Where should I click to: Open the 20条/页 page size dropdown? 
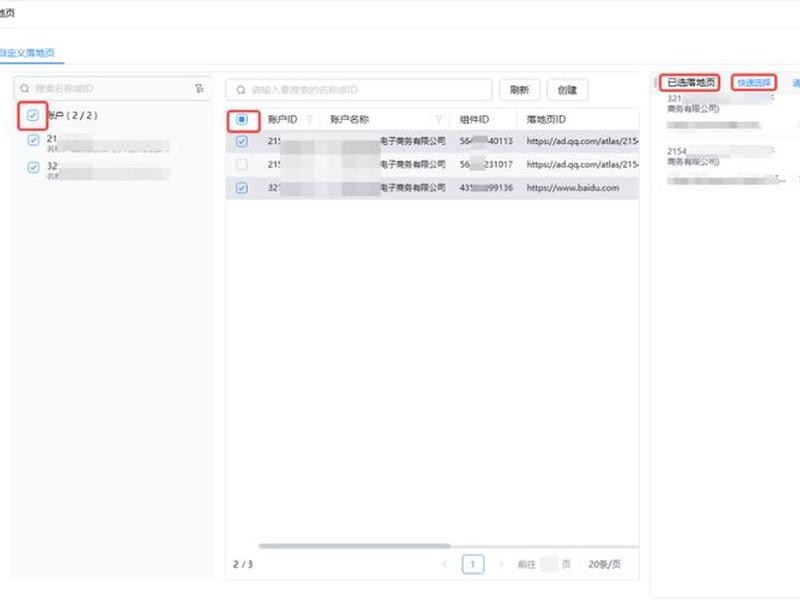(605, 564)
